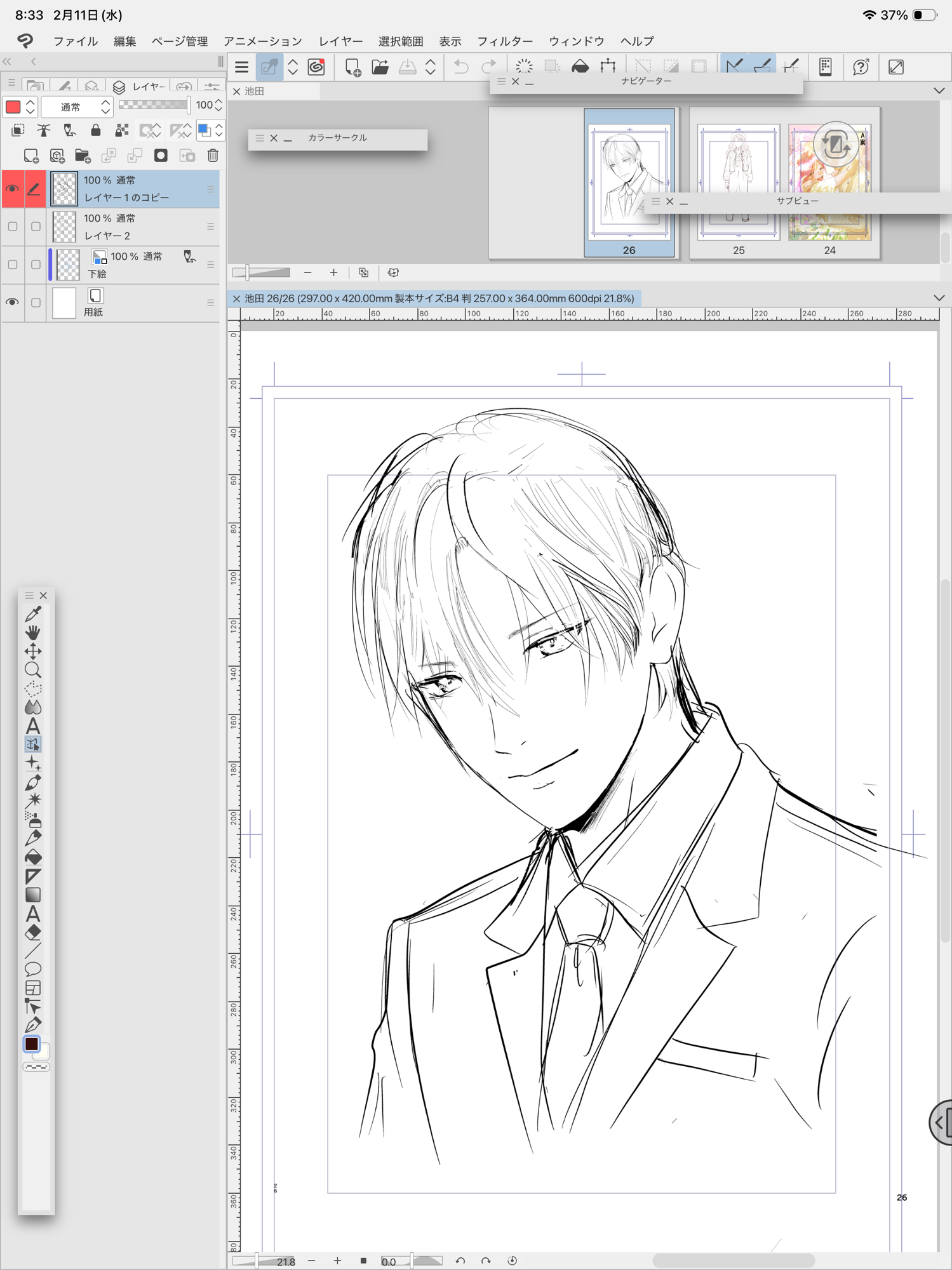Open the 通常 blend mode dropdown

click(77, 107)
